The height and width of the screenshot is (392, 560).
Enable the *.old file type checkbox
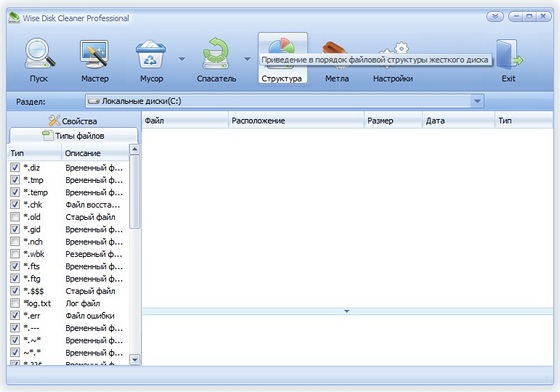[x=15, y=217]
